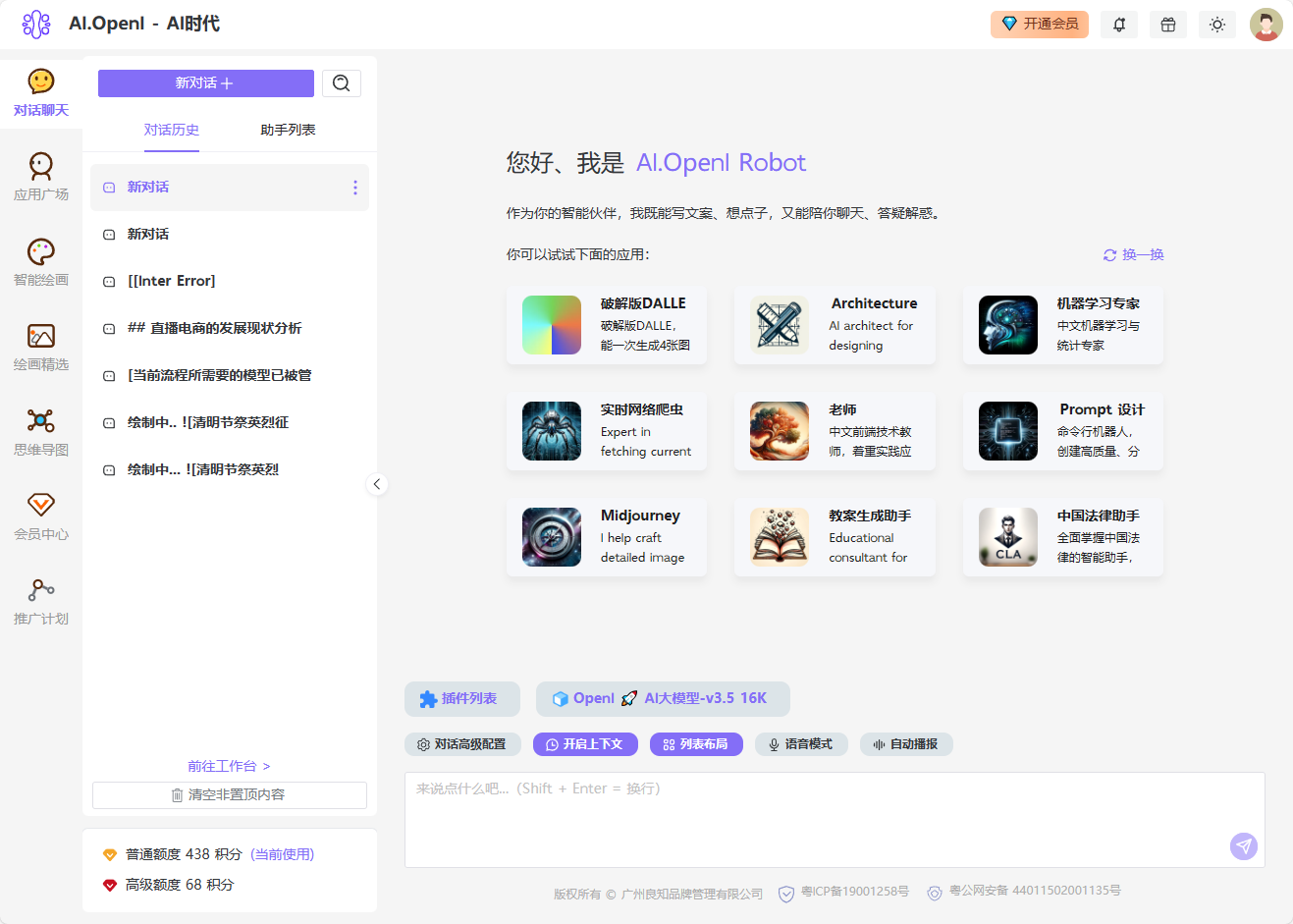
Task: Toggle the 自动播报 auto-read option
Action: [x=906, y=744]
